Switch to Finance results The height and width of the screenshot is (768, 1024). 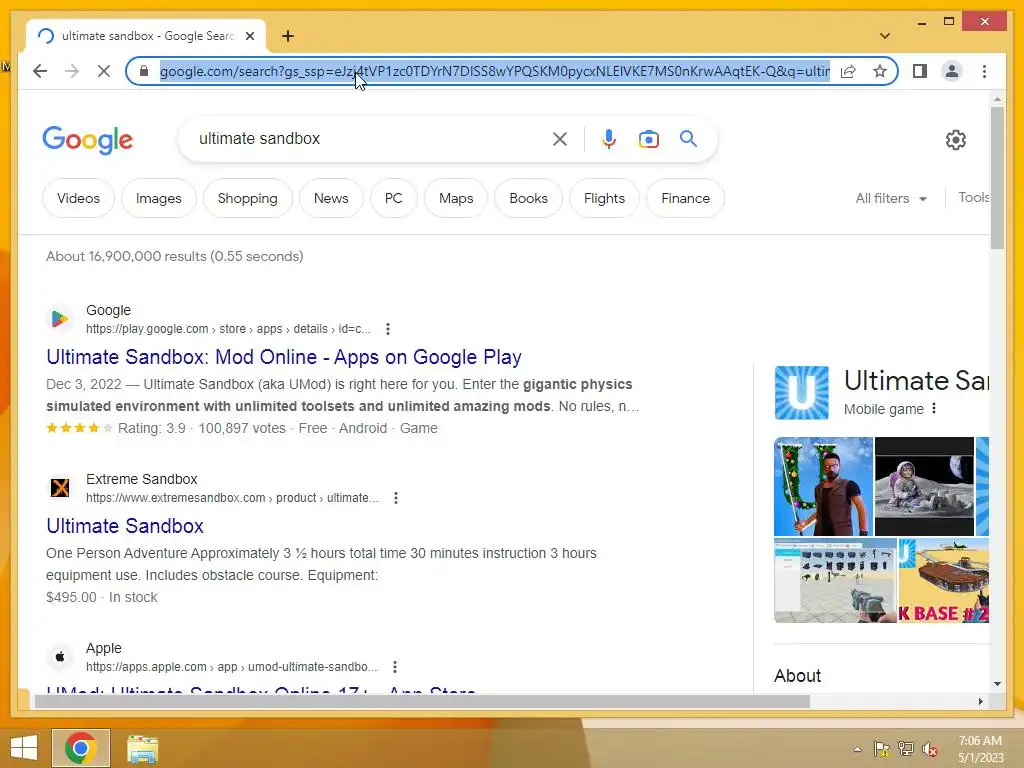pos(685,199)
